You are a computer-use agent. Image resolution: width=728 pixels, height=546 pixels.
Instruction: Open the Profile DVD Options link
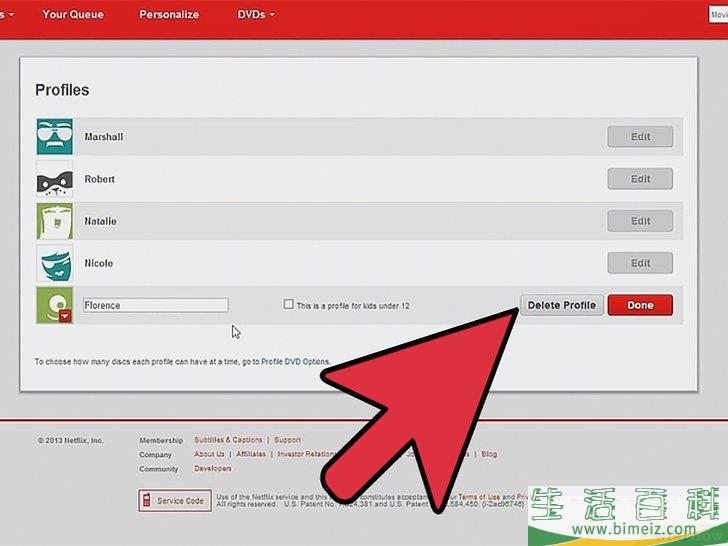pyautogui.click(x=295, y=361)
